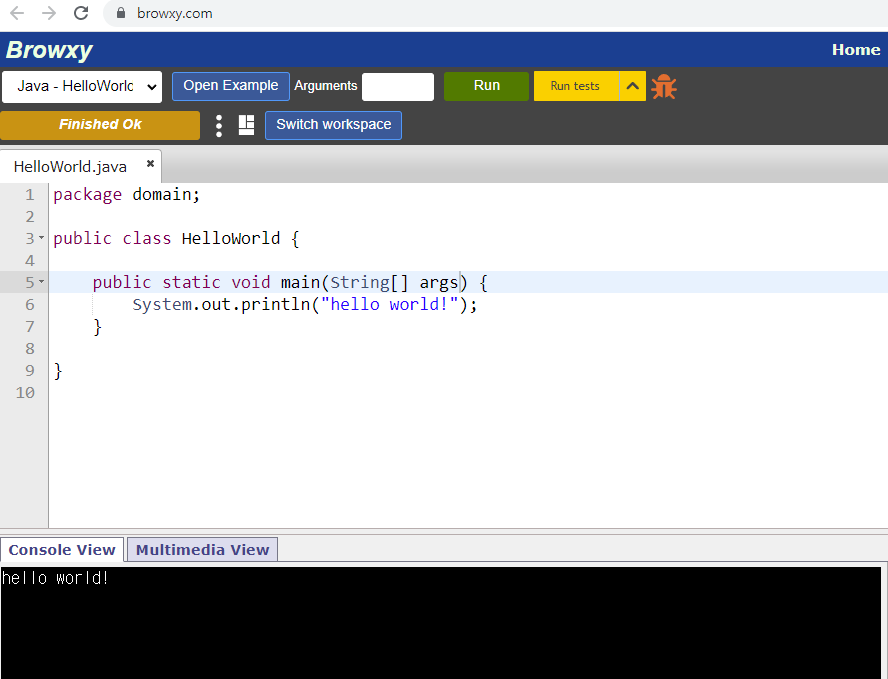This screenshot has width=888, height=679.
Task: Click the Browxy logo
Action: coord(49,50)
